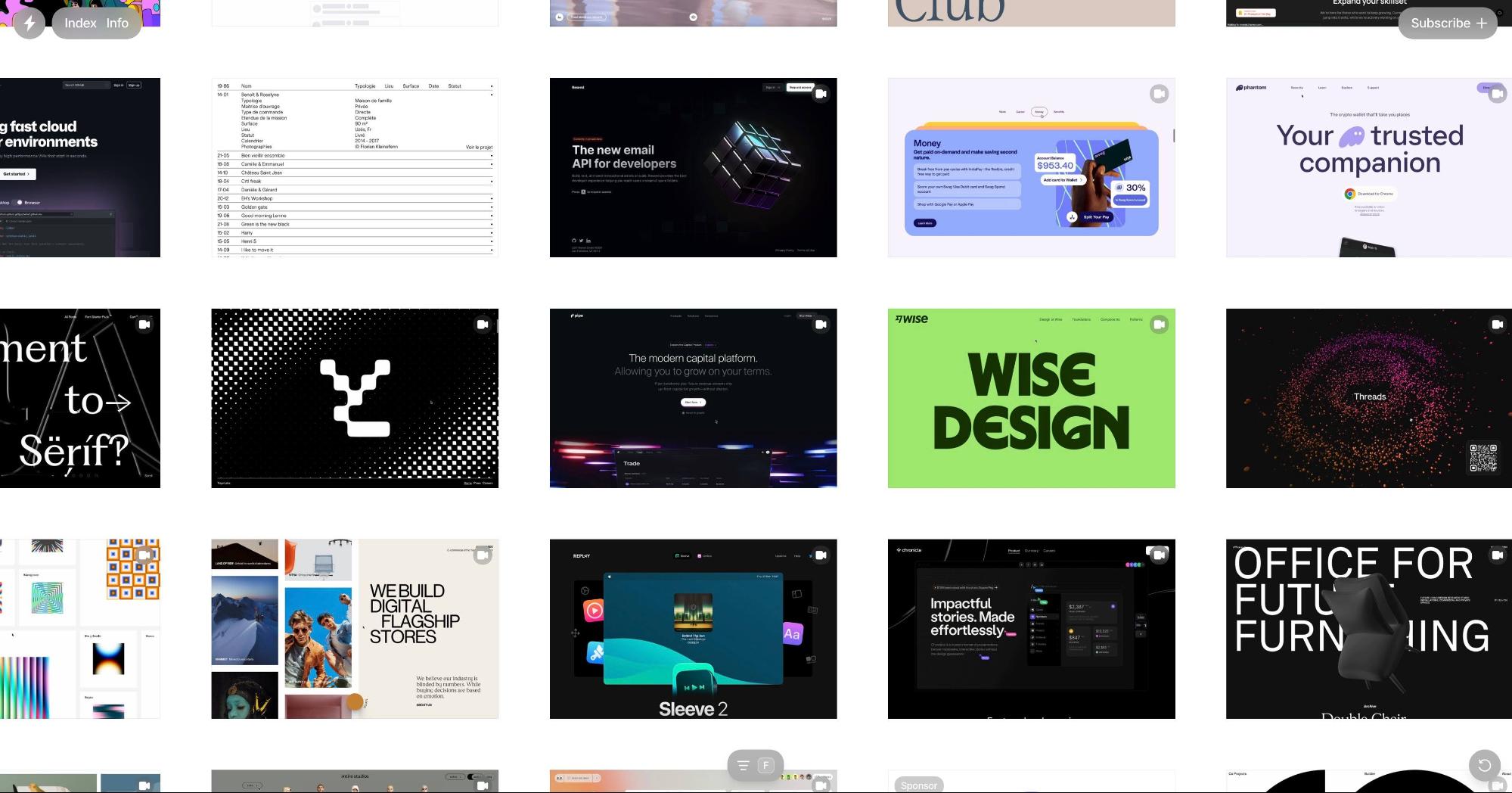Open the trusted companion Phantom thumbnail
Image resolution: width=1512 pixels, height=793 pixels.
tap(1368, 167)
